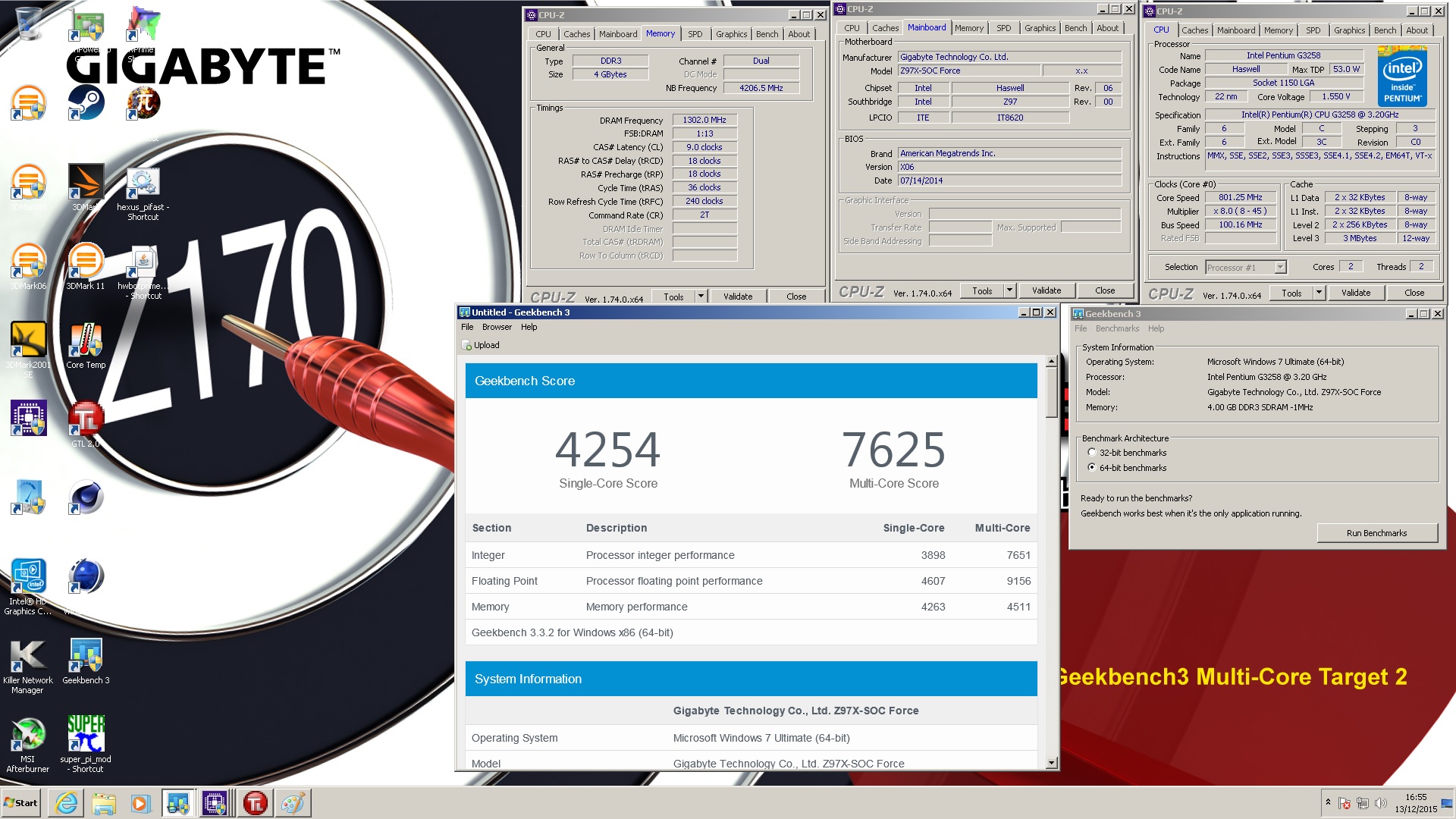This screenshot has width=1456, height=819.
Task: Open Graphics tab in Memory CPU-Z window
Action: point(731,34)
